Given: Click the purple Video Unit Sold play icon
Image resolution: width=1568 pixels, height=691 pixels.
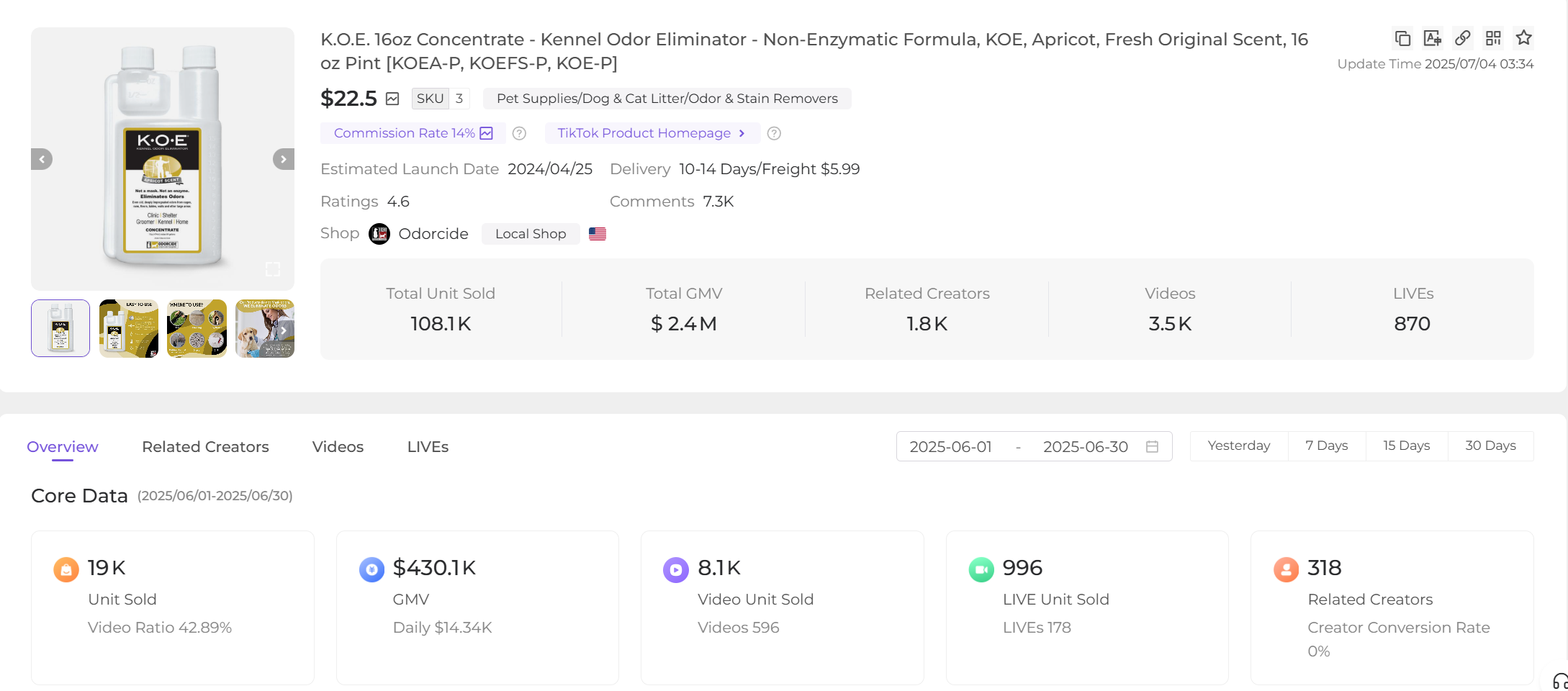Looking at the screenshot, I should 676,570.
